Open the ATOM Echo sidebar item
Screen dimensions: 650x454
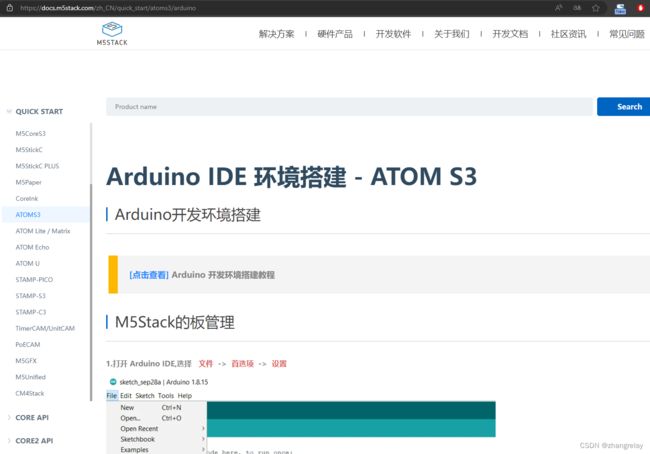pos(32,247)
